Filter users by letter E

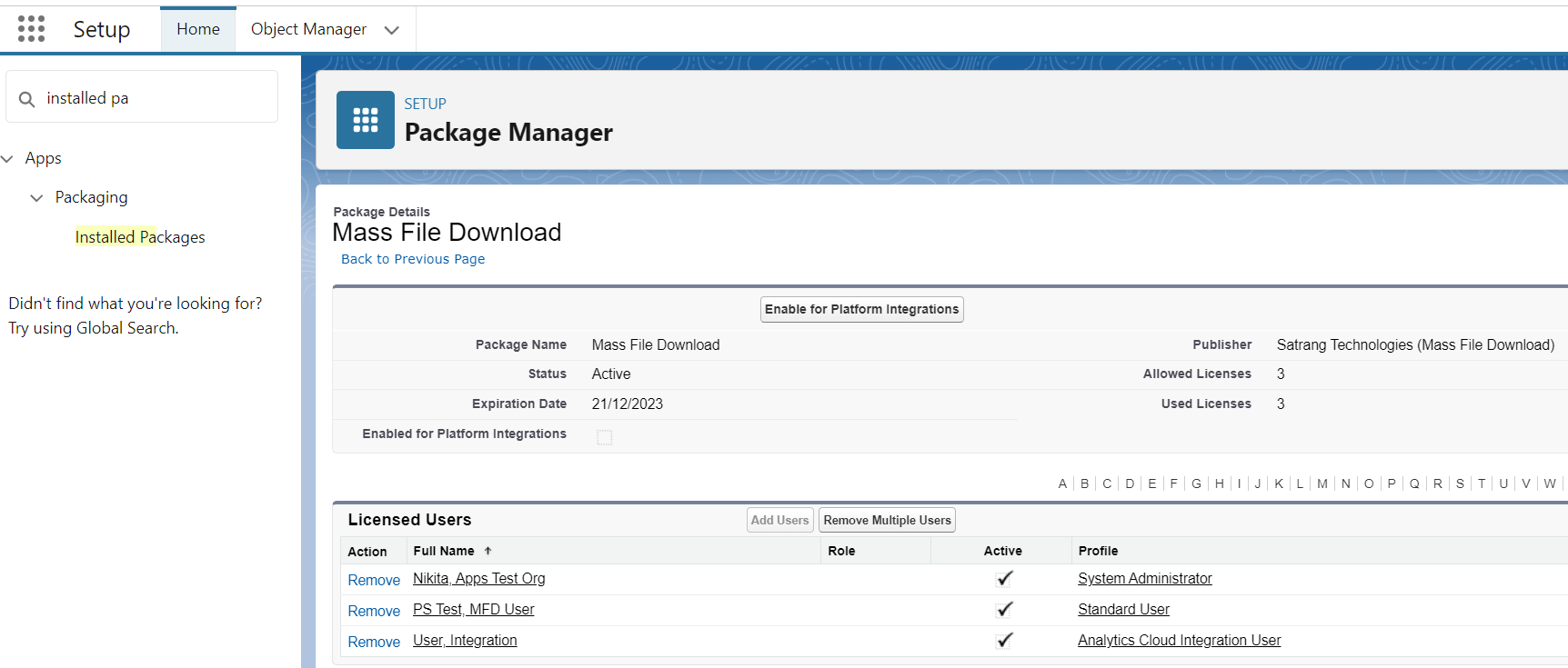click(1152, 484)
